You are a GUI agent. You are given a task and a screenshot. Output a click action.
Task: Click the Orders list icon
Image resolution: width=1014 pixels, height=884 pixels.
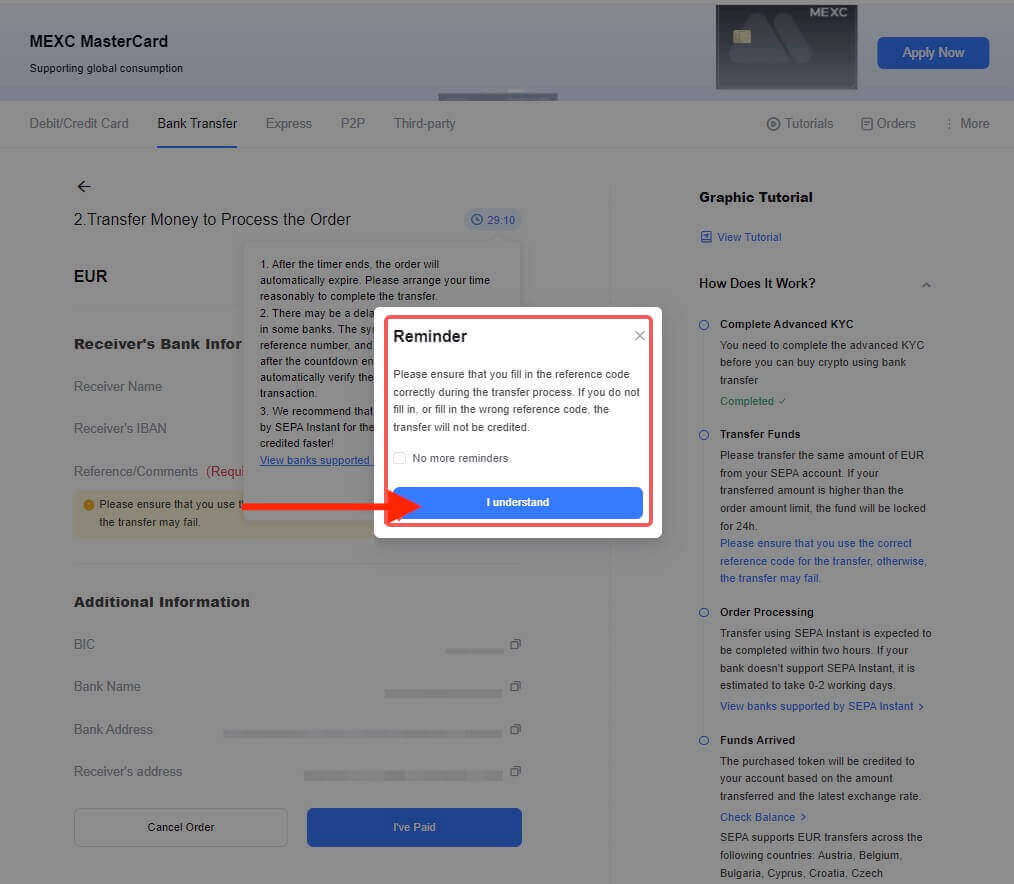click(x=867, y=124)
